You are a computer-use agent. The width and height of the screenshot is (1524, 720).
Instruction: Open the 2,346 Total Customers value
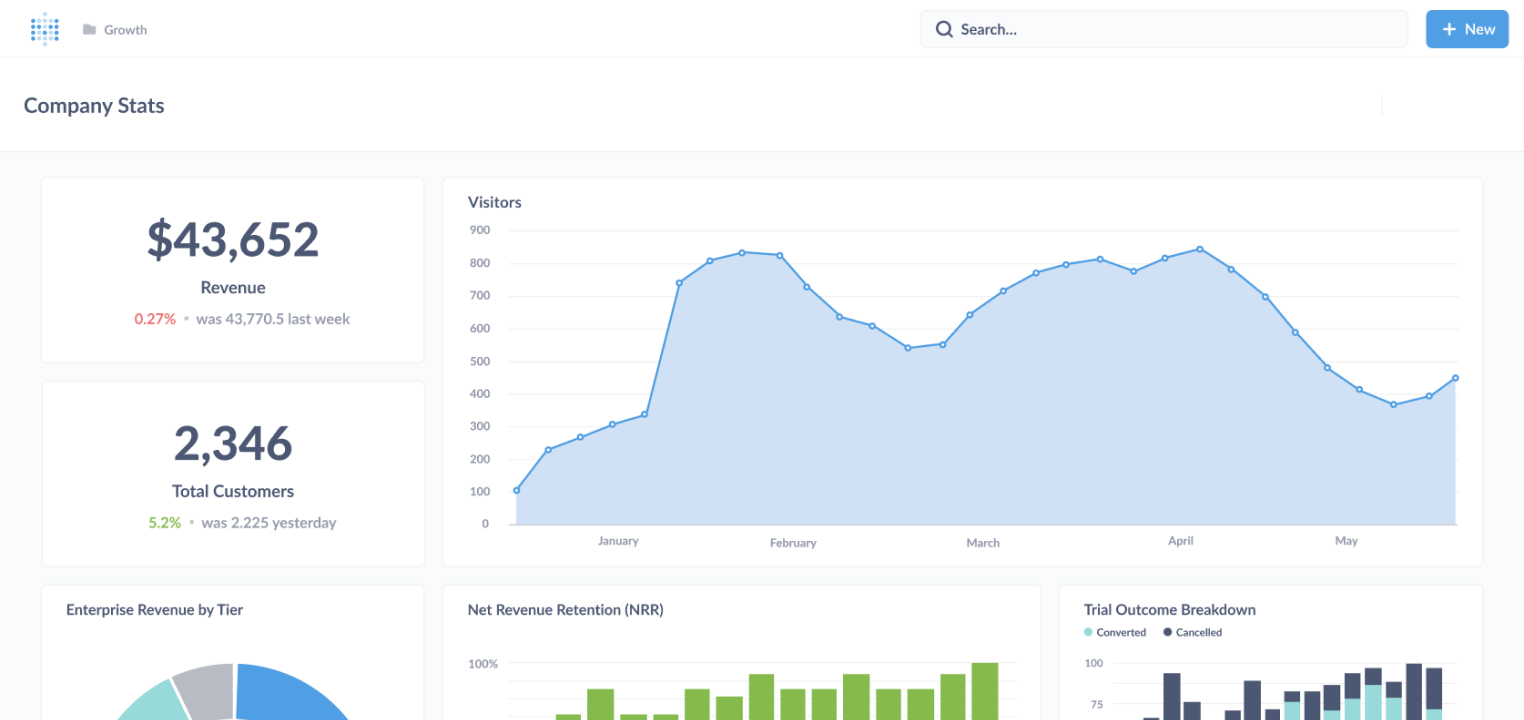[233, 444]
